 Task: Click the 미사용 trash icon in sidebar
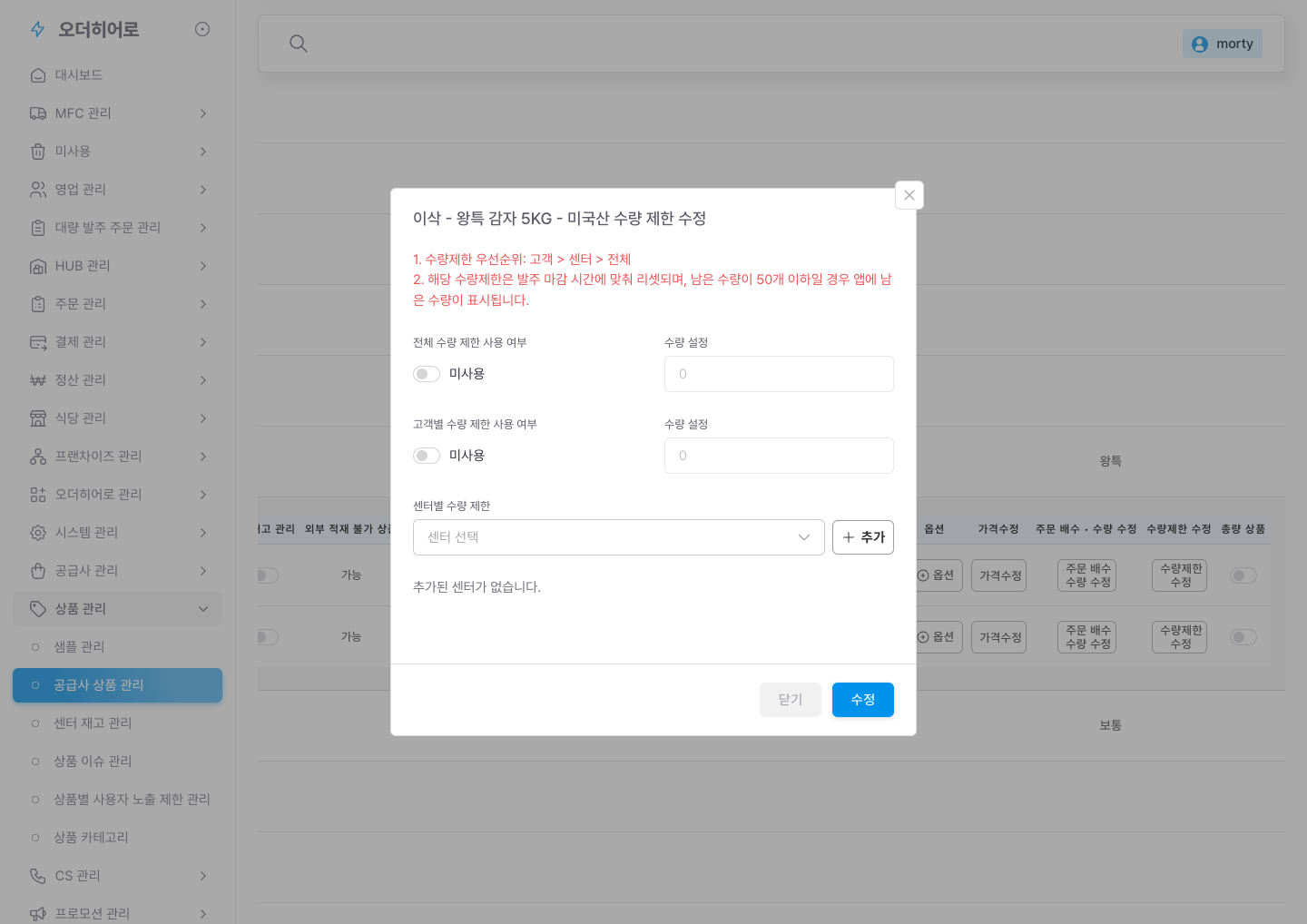38,152
